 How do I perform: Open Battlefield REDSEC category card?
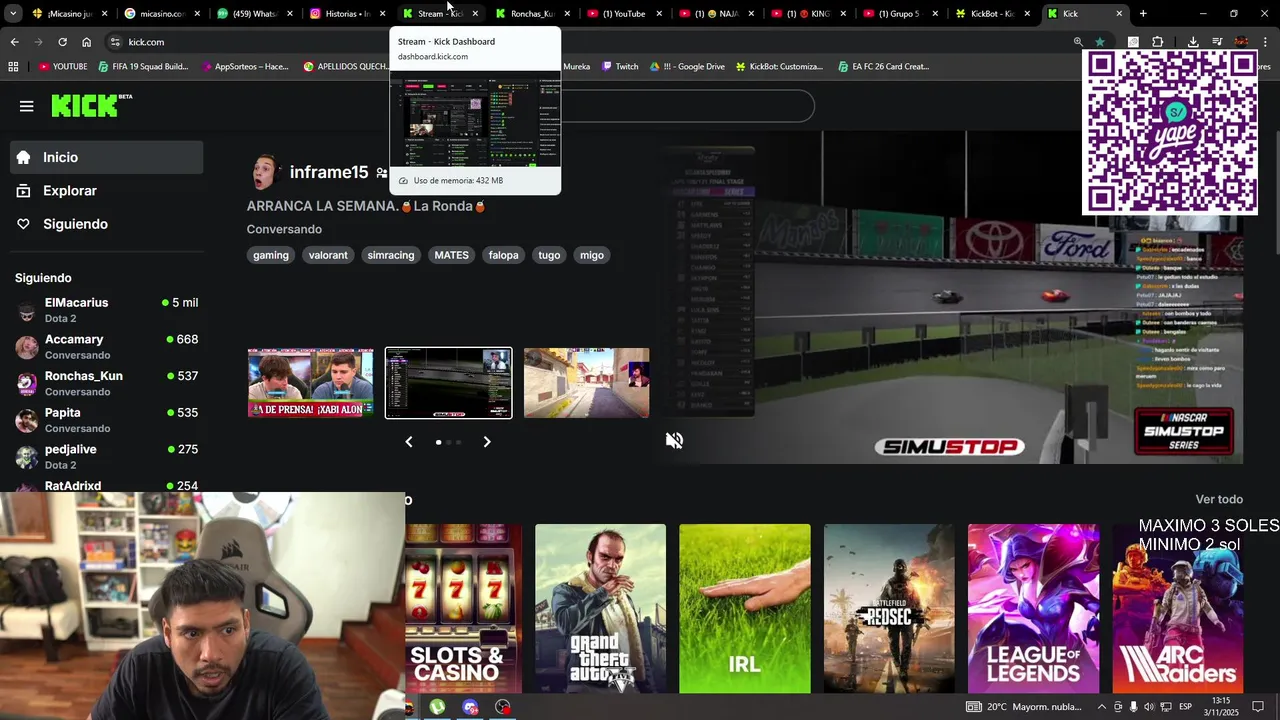coord(889,608)
